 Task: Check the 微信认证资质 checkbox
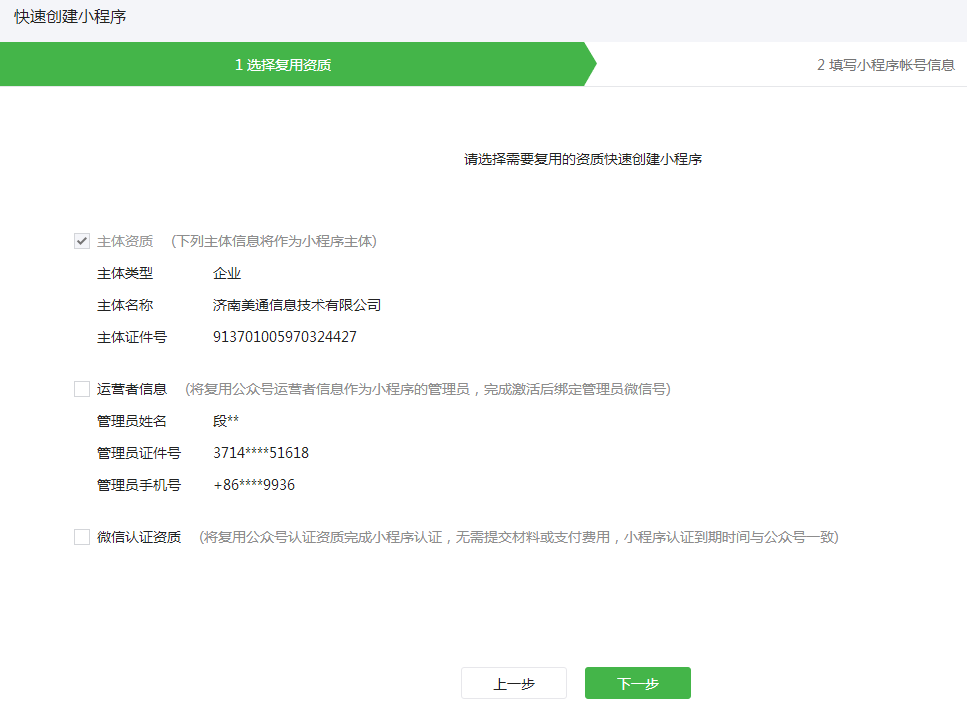pyautogui.click(x=82, y=537)
